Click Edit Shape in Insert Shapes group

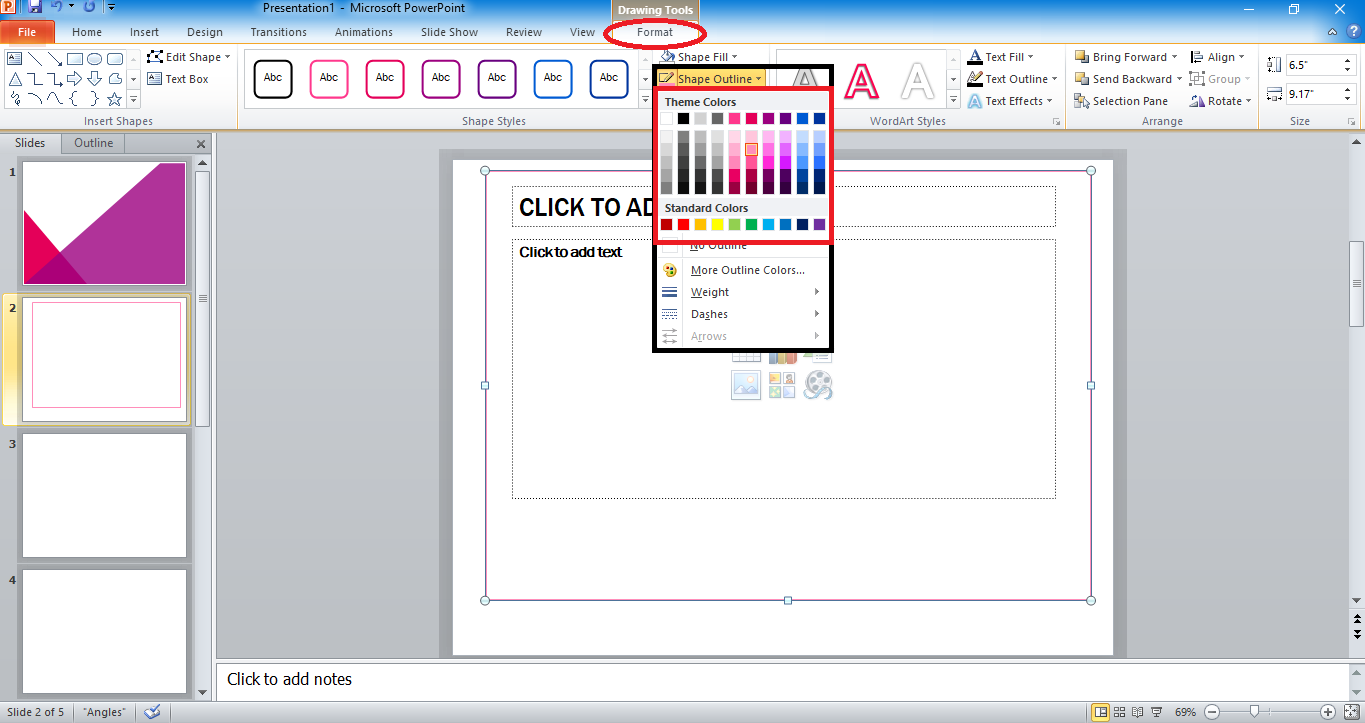pyautogui.click(x=189, y=56)
